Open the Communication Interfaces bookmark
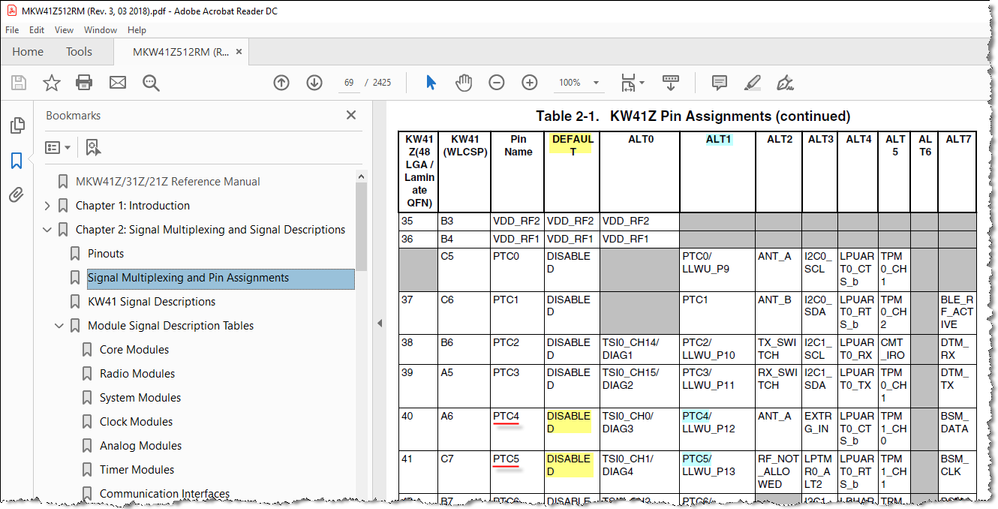The width and height of the screenshot is (998, 509). pyautogui.click(x=164, y=494)
